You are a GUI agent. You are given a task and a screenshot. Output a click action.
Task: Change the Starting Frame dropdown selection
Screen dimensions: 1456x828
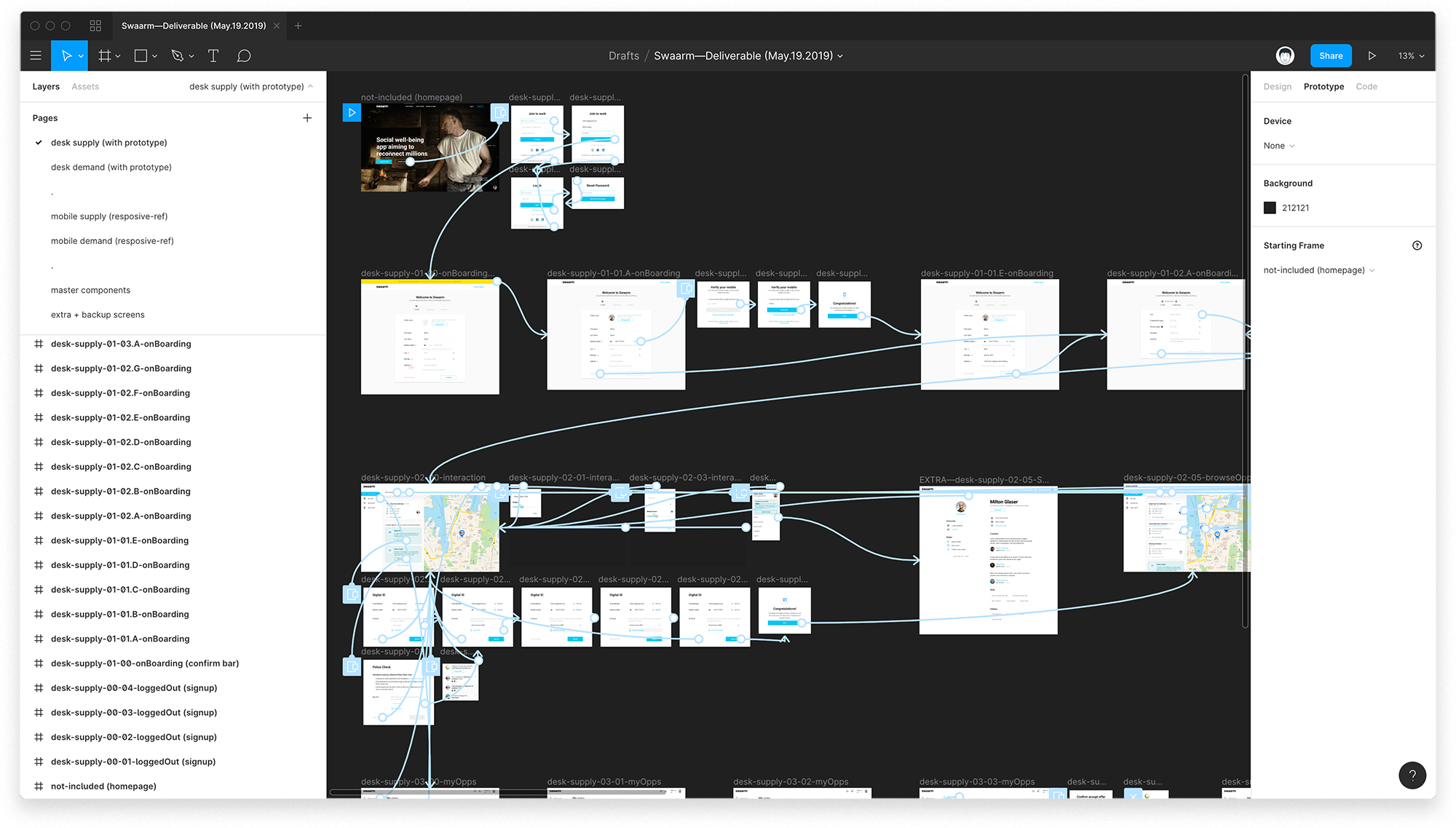(1318, 269)
